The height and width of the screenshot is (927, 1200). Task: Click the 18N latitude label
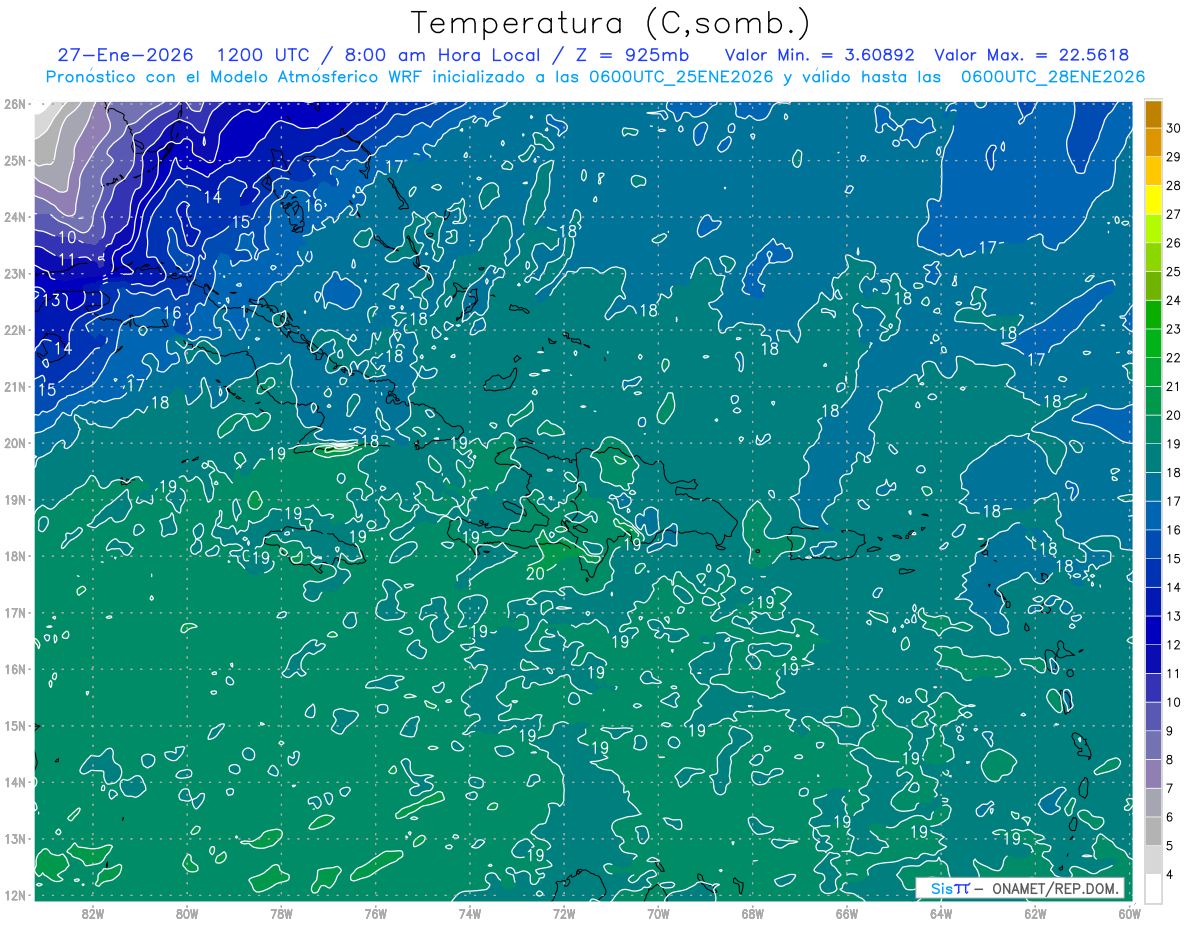tap(15, 555)
